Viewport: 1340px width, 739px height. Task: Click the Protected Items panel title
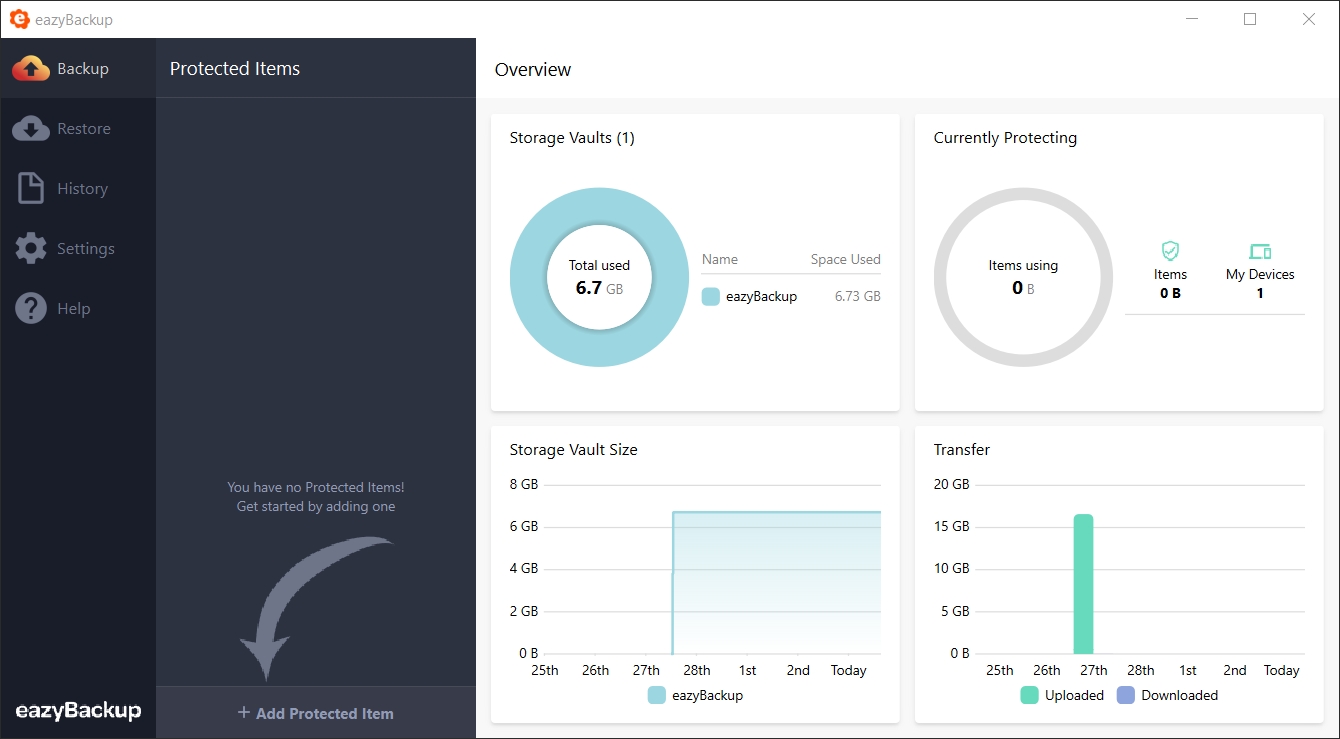[235, 69]
